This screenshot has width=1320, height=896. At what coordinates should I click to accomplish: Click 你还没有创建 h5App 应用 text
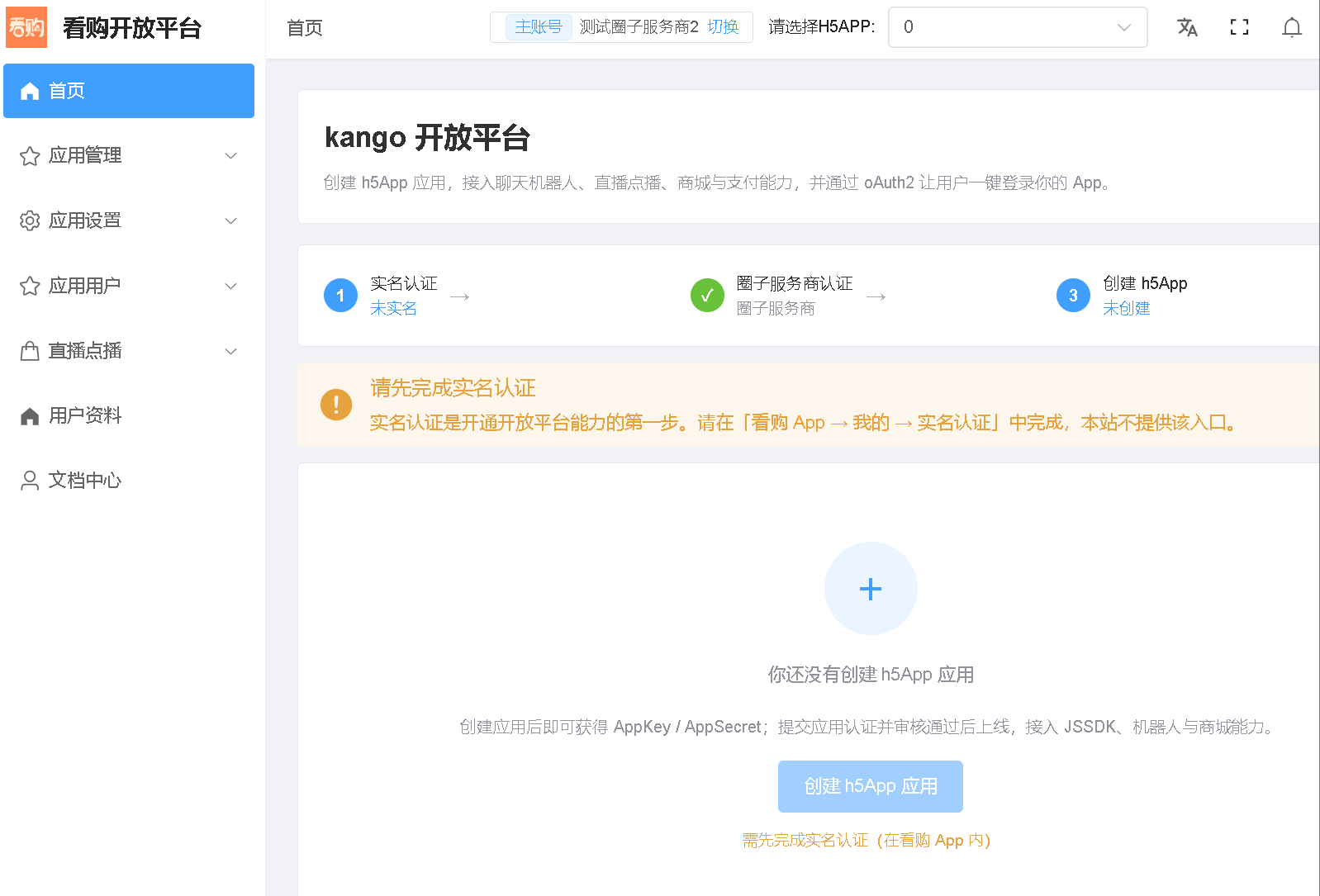871,675
